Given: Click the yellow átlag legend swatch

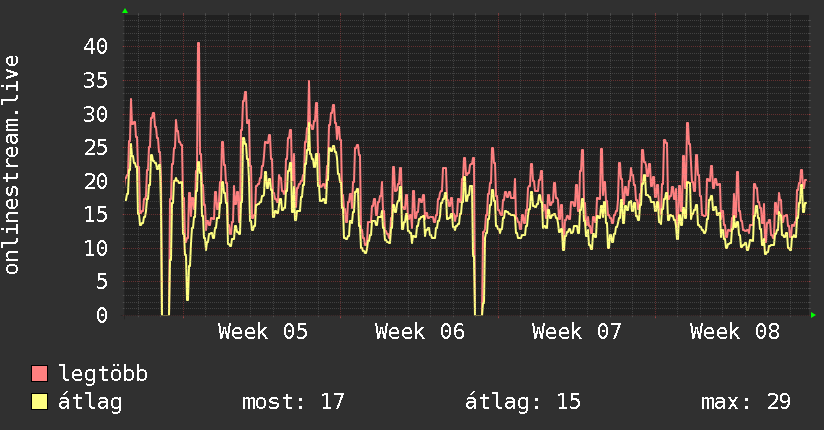Looking at the screenshot, I should coord(39,402).
